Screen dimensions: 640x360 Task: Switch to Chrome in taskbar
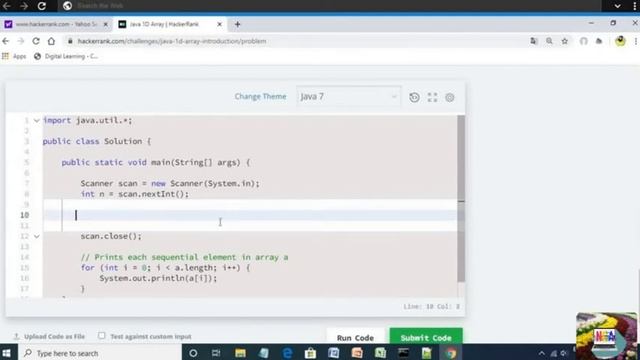coord(451,353)
